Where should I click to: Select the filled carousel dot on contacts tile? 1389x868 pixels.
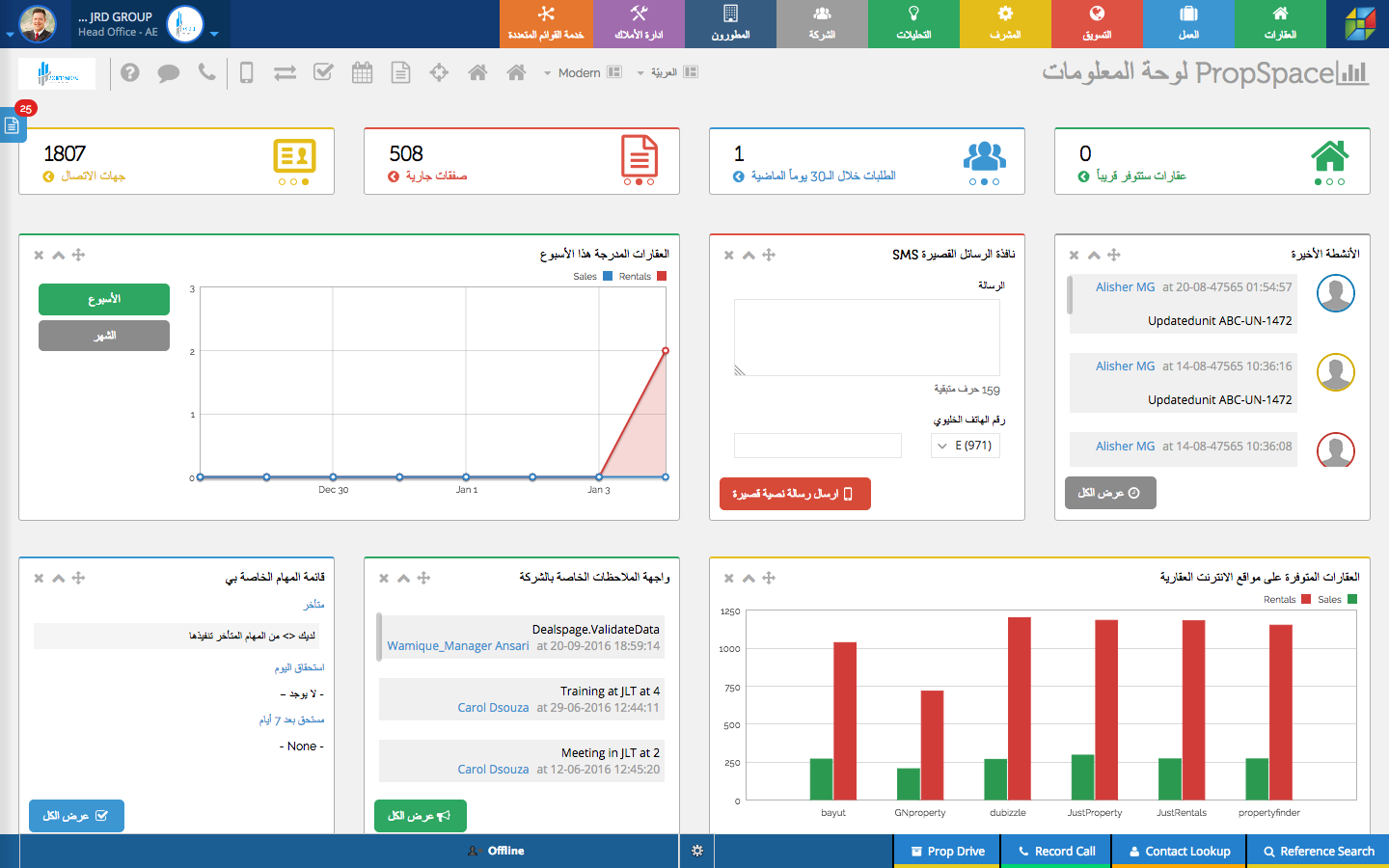coord(306,181)
